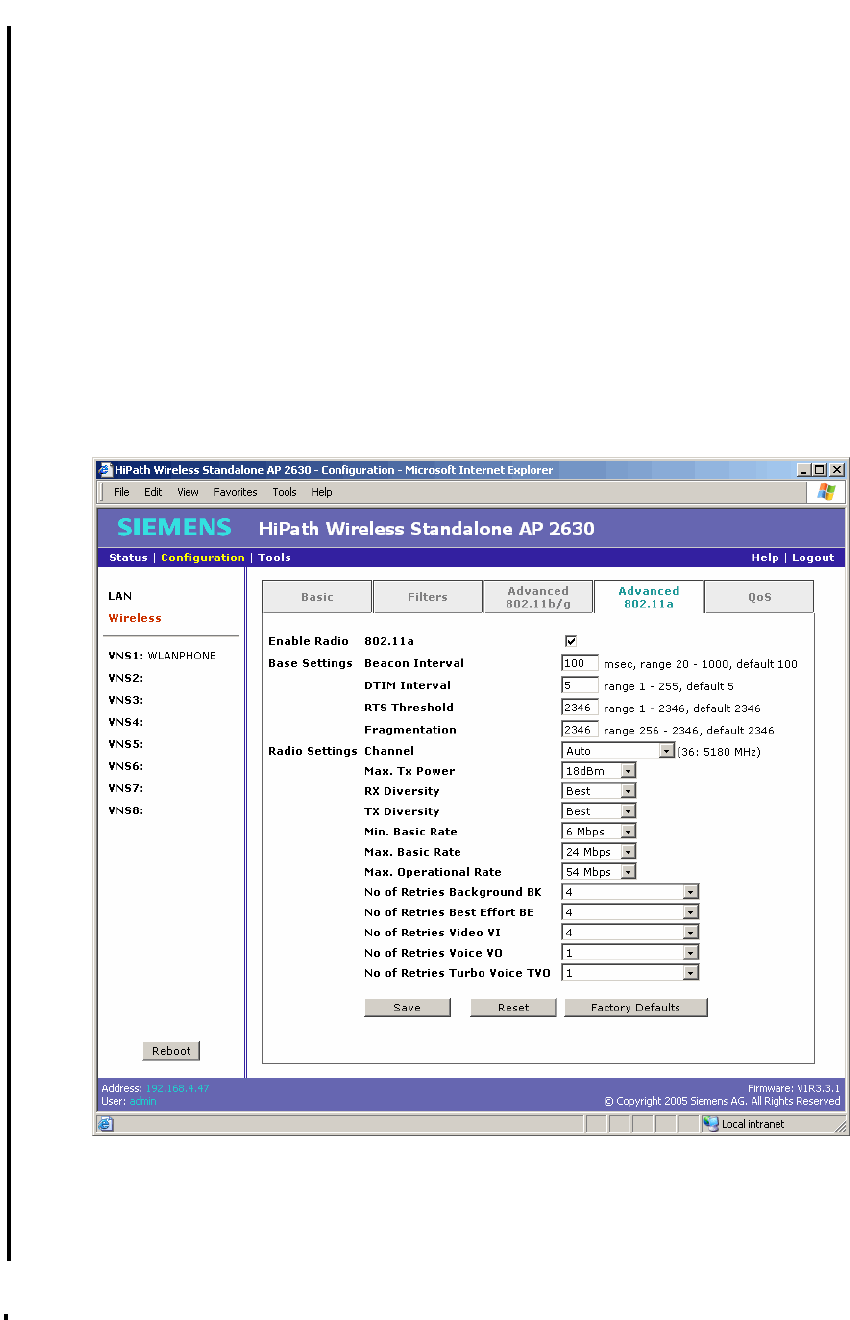Image resolution: width=850 pixels, height=1320 pixels.
Task: Click the Factory Defaults button
Action: click(x=635, y=1008)
